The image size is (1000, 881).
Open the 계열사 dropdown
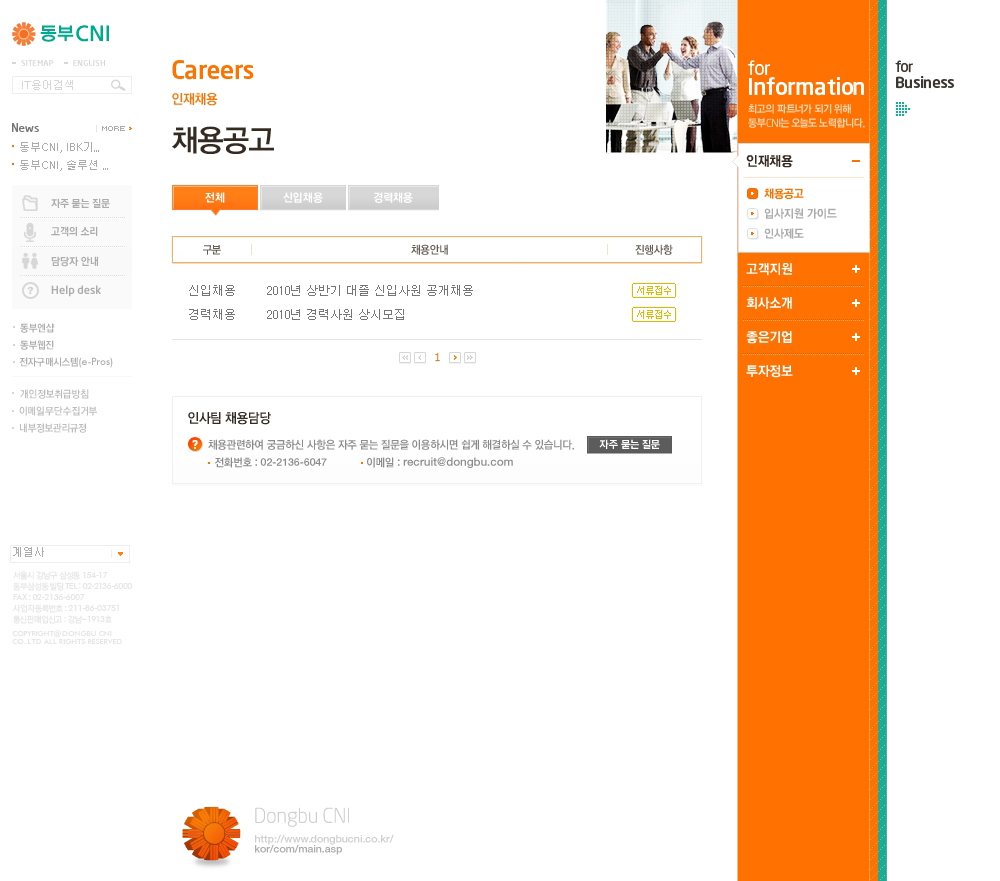[120, 553]
